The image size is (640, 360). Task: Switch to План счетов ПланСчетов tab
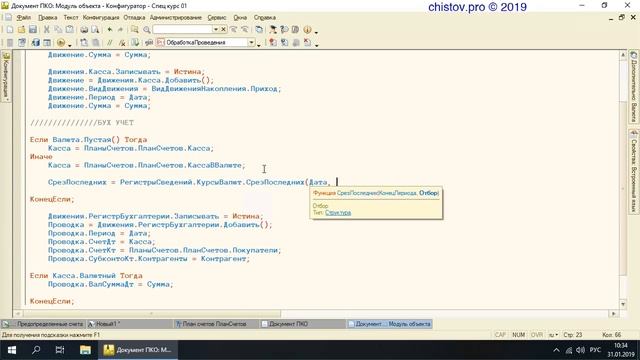click(216, 324)
